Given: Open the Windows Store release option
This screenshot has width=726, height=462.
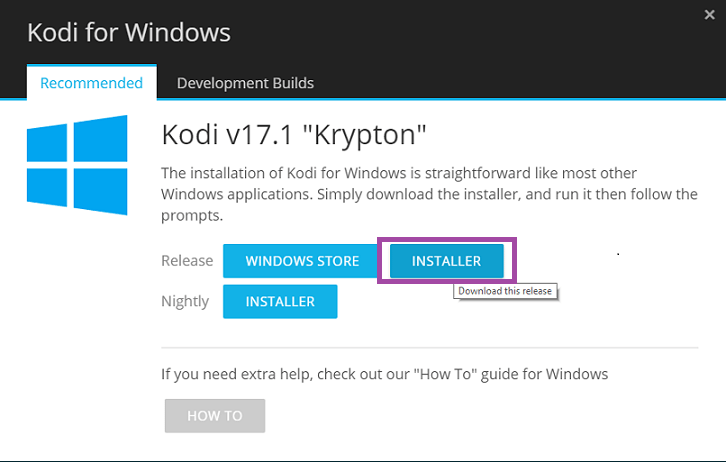Looking at the screenshot, I should (302, 261).
